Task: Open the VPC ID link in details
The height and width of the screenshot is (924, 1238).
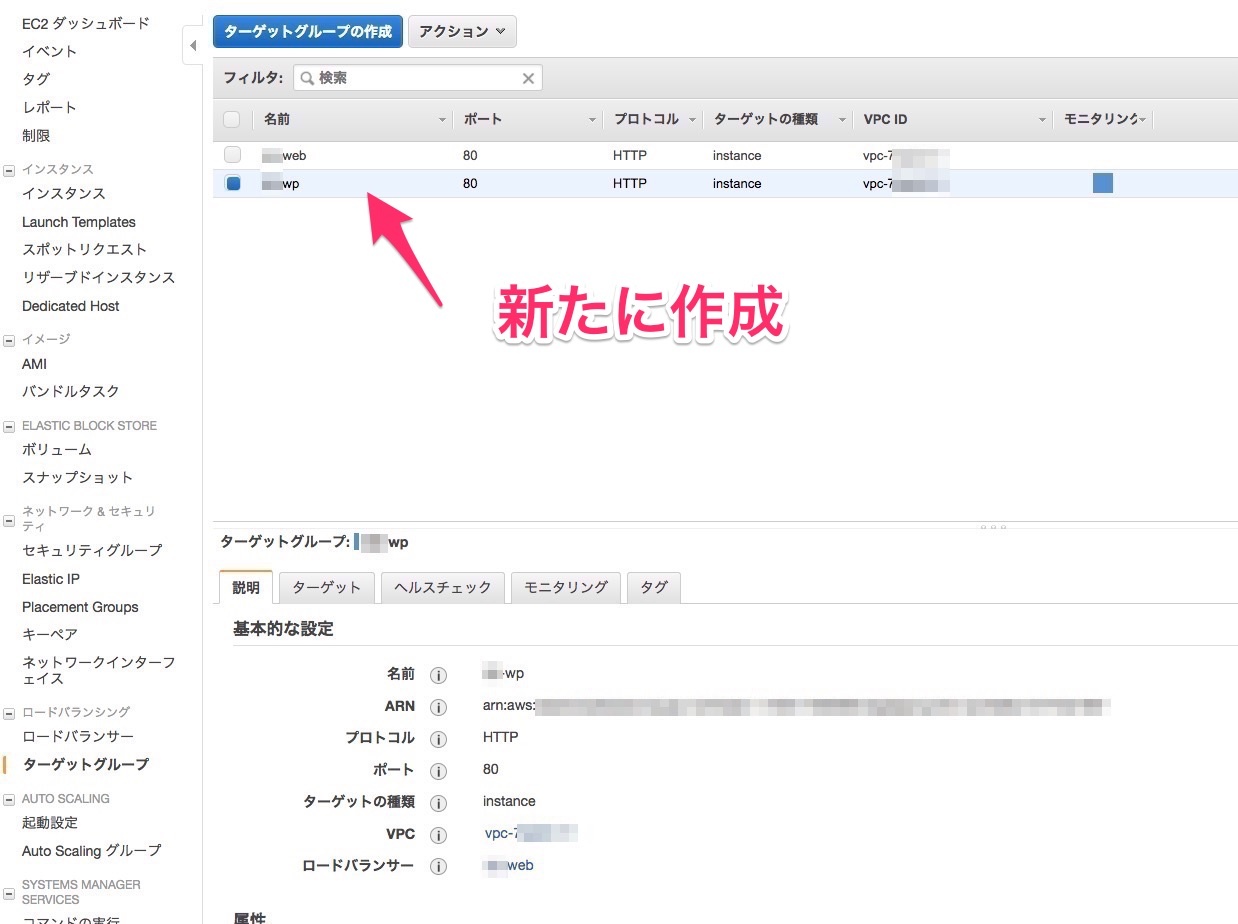Action: [530, 834]
